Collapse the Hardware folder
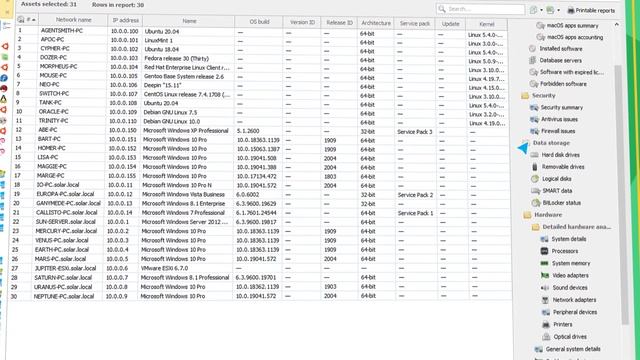 527,215
